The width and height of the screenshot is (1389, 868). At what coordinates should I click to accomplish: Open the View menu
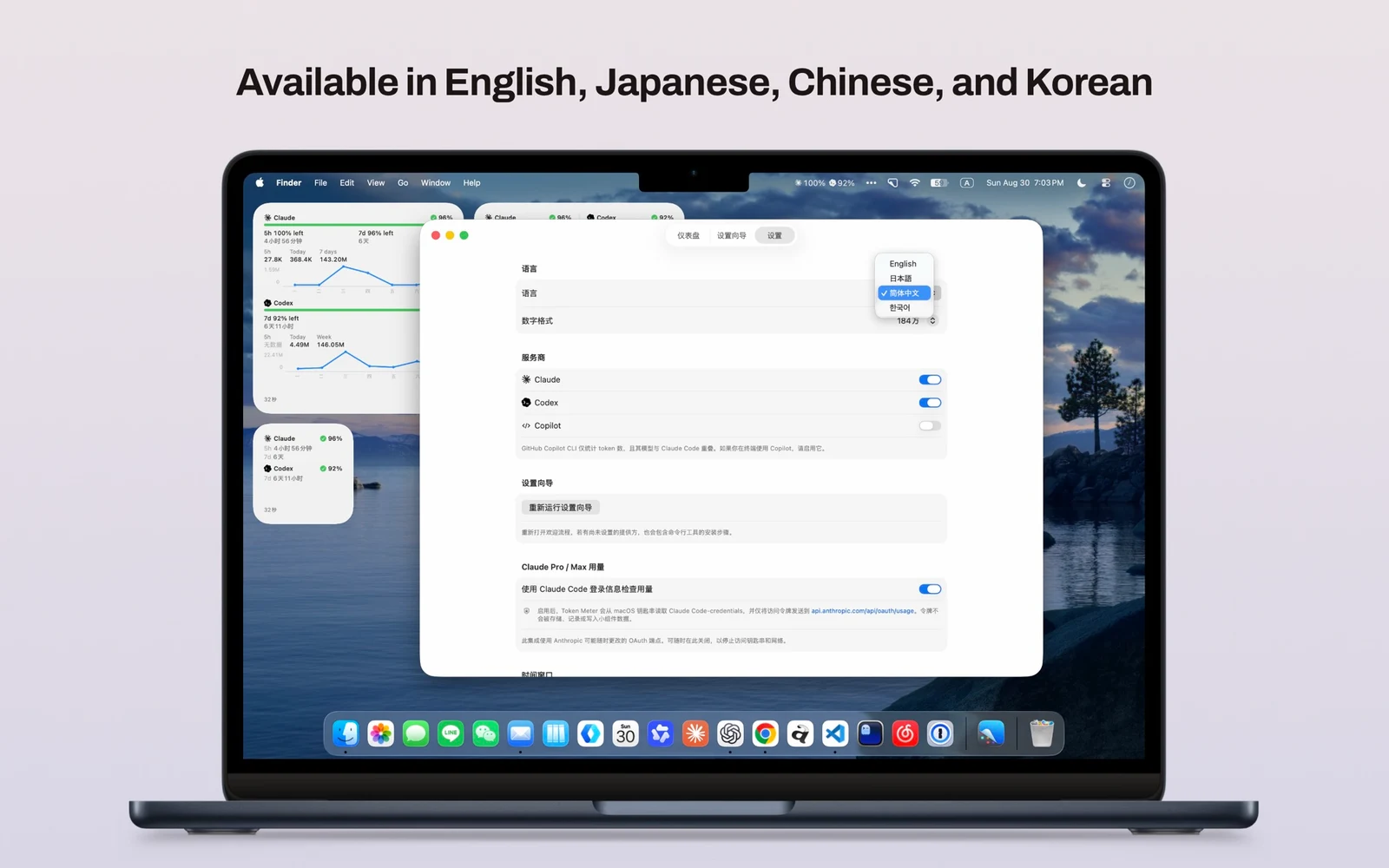tap(376, 183)
